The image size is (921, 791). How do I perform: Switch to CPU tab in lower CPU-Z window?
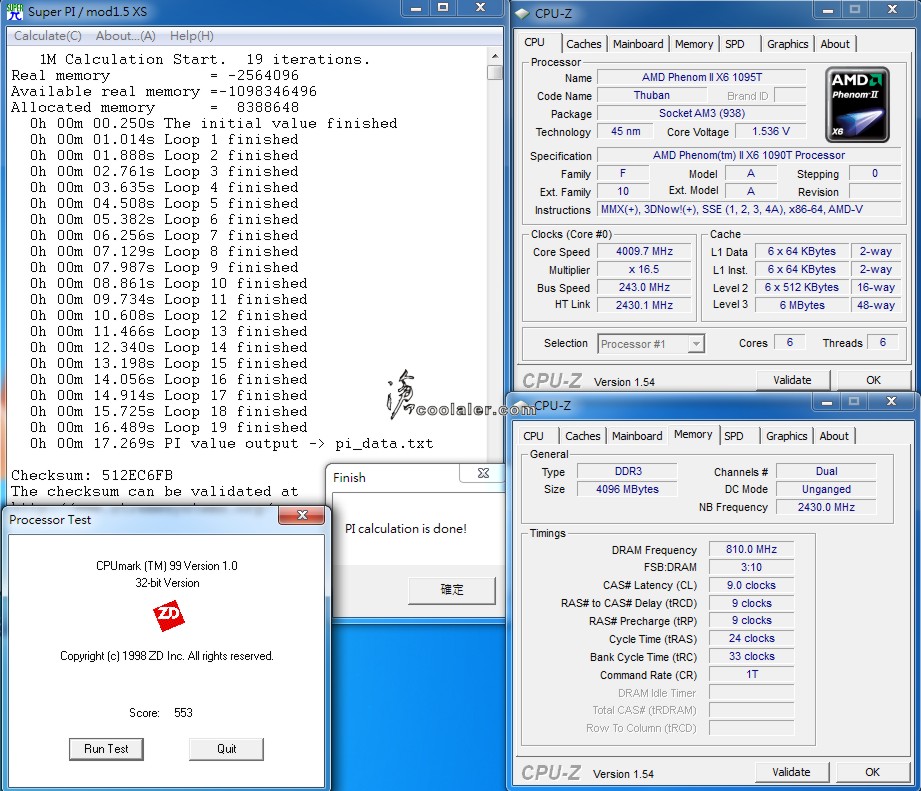coord(533,436)
